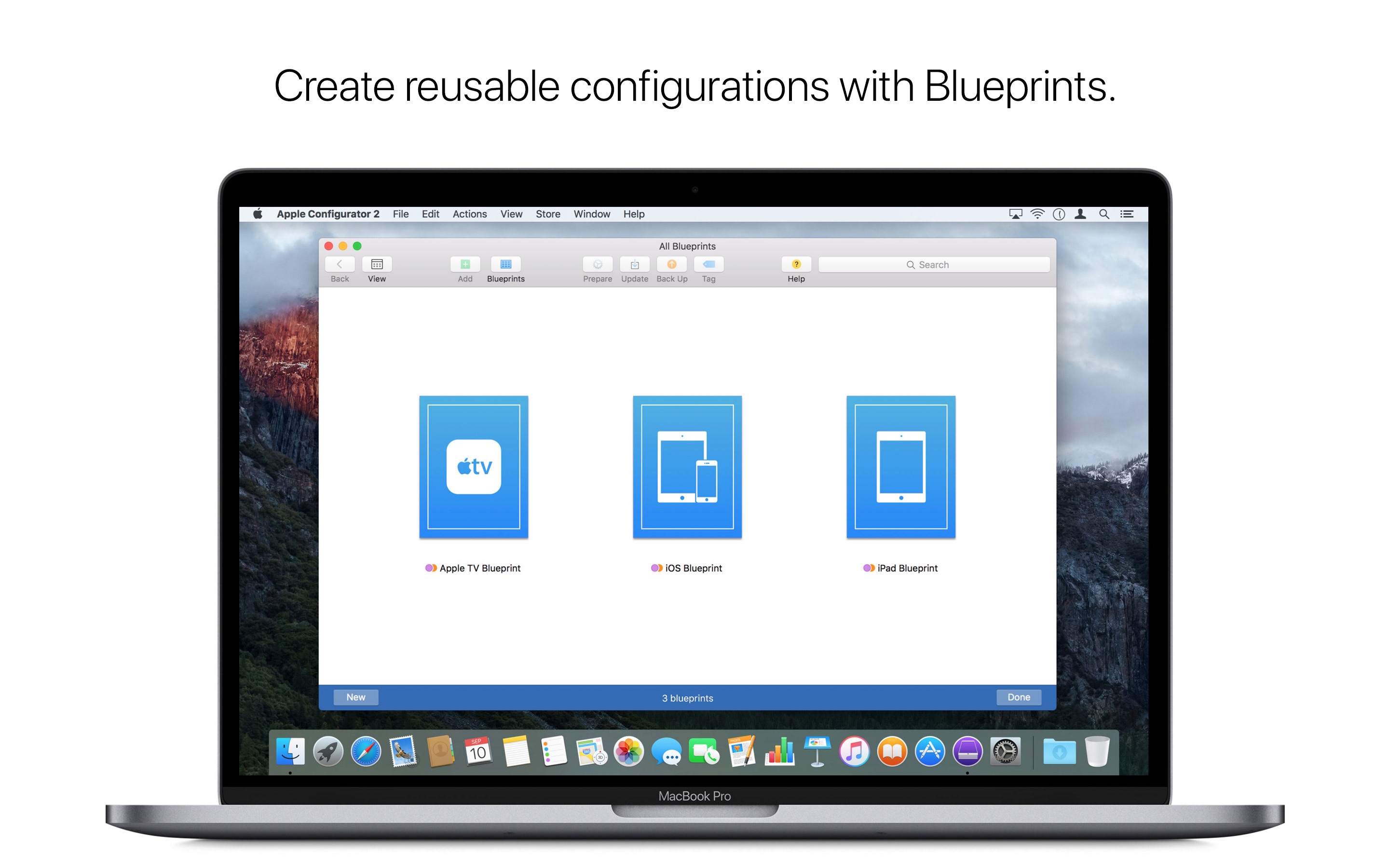Open the Store menu
This screenshot has height=868, width=1389.
point(548,214)
